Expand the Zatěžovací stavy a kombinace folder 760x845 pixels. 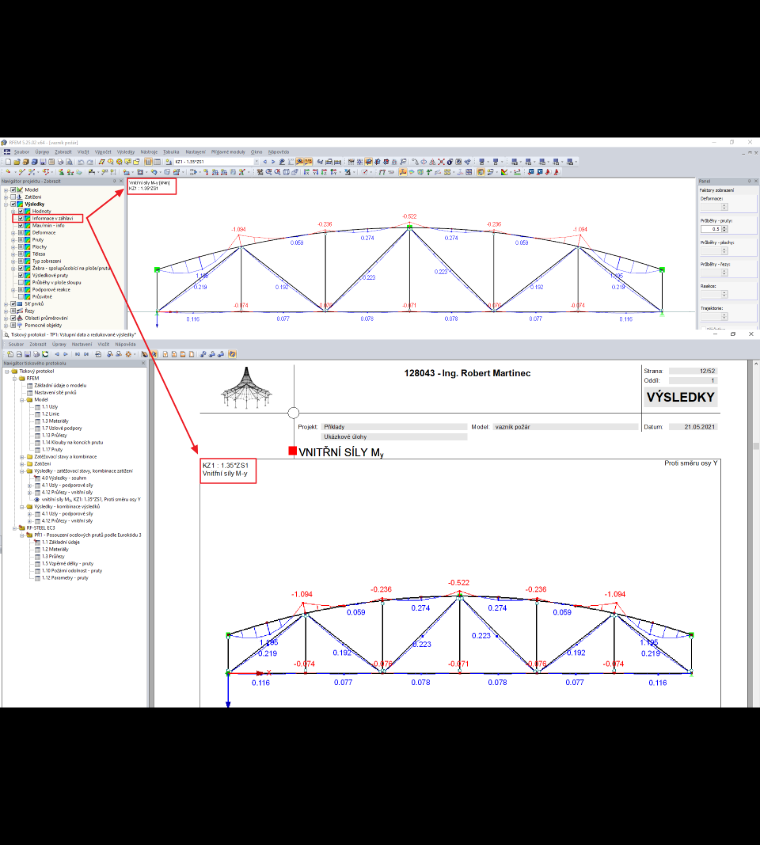[x=22, y=456]
